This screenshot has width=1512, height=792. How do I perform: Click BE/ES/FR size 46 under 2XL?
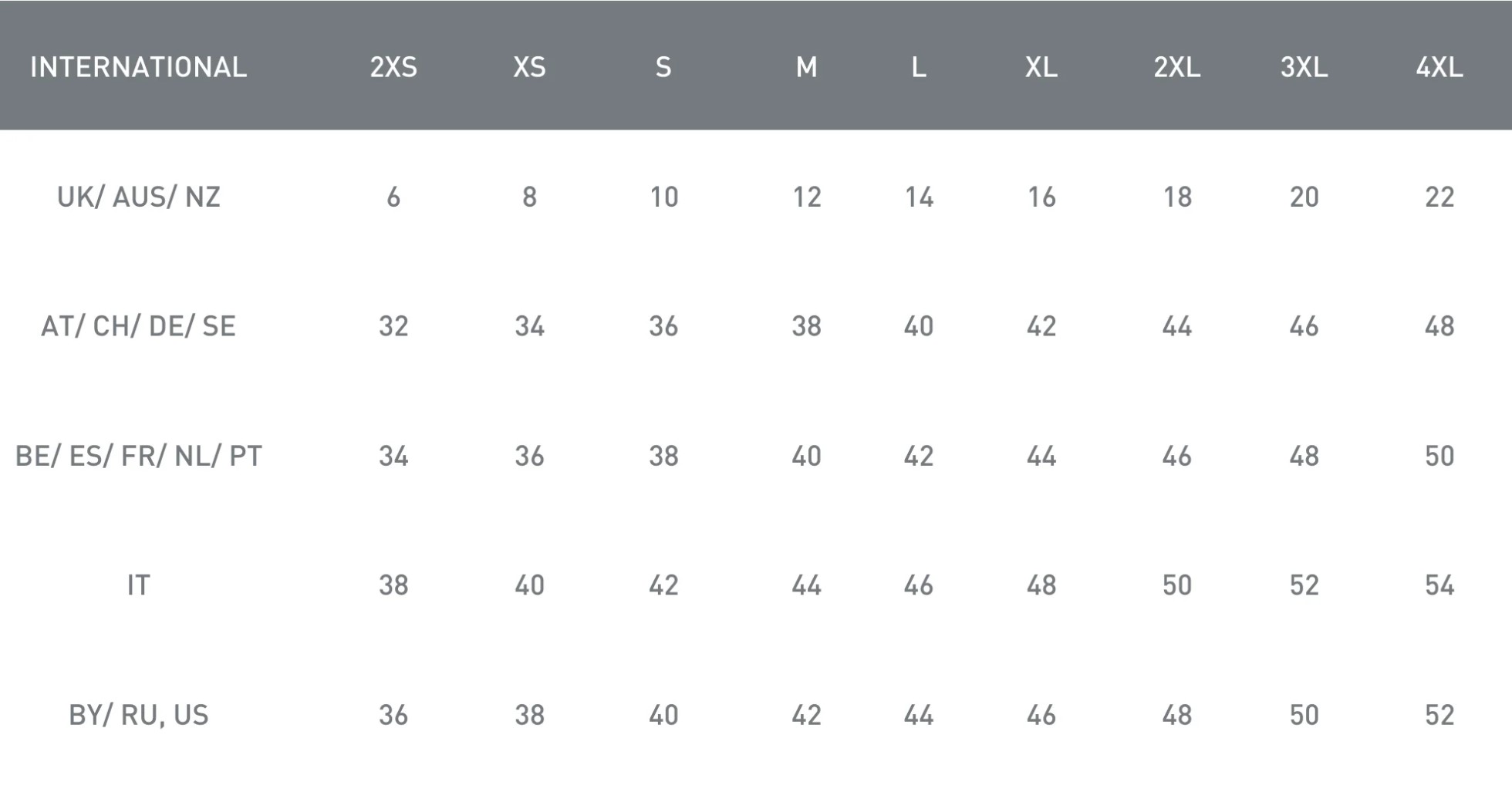tap(1176, 456)
